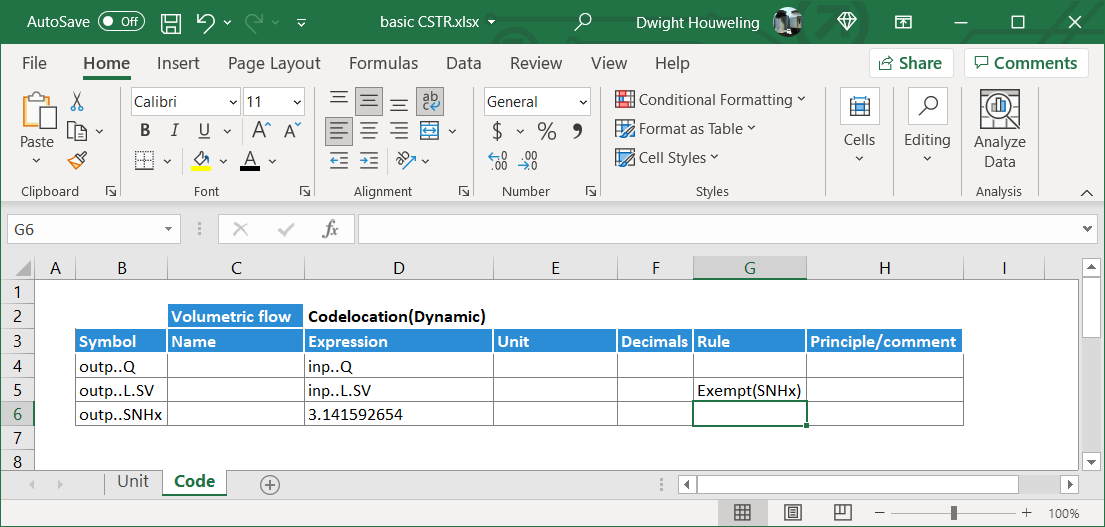Click the Format Painter brush icon
The height and width of the screenshot is (527, 1105).
76,160
